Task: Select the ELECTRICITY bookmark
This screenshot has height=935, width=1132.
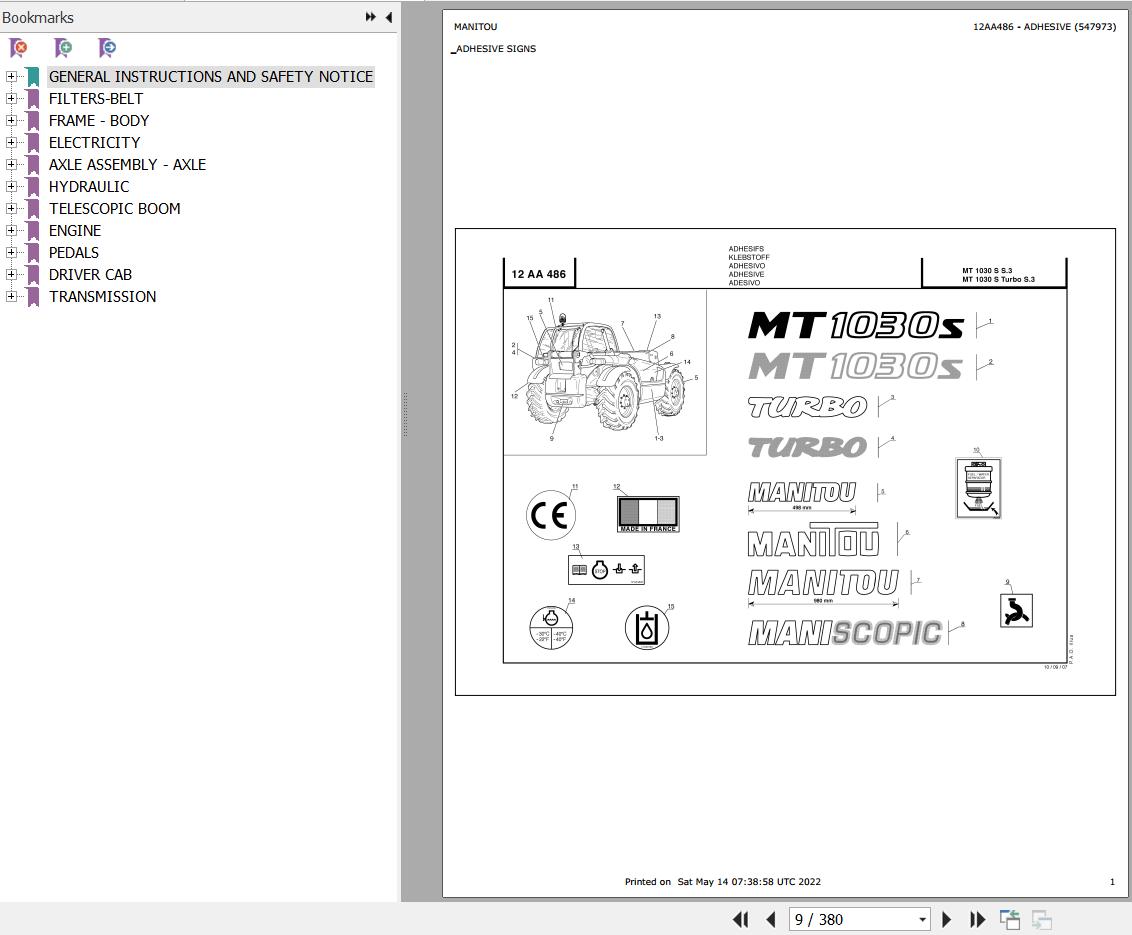Action: [95, 142]
